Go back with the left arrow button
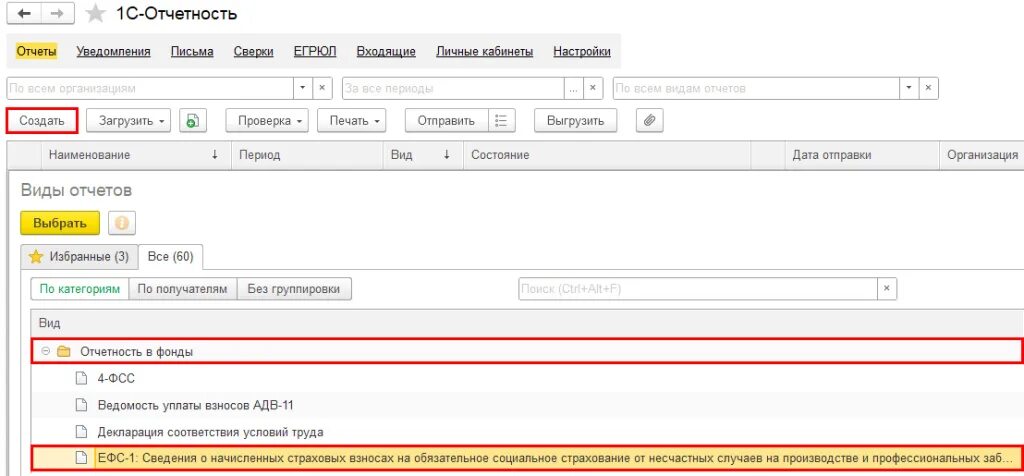 coord(24,13)
